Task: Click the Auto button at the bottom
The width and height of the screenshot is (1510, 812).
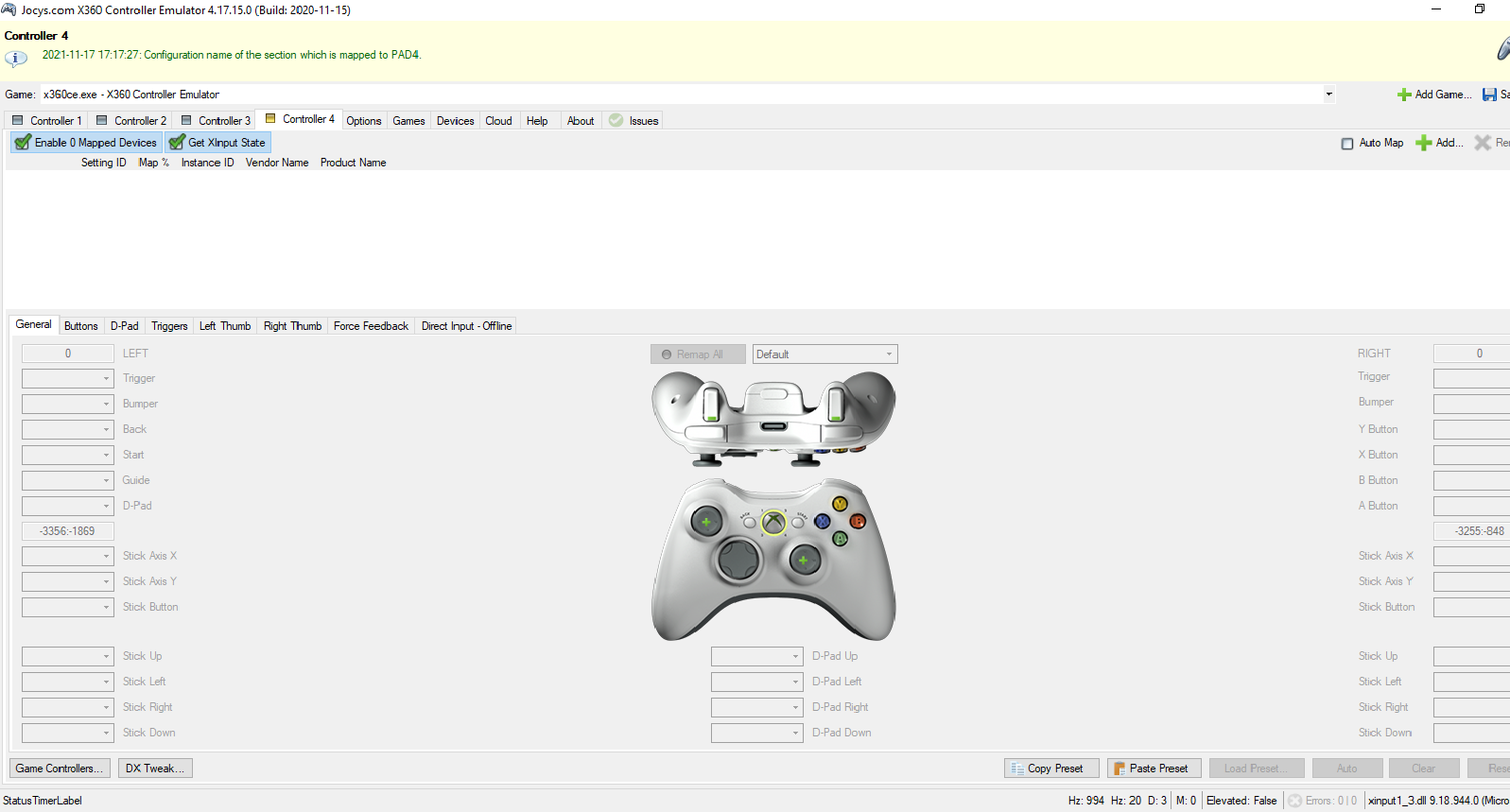Action: 1347,769
